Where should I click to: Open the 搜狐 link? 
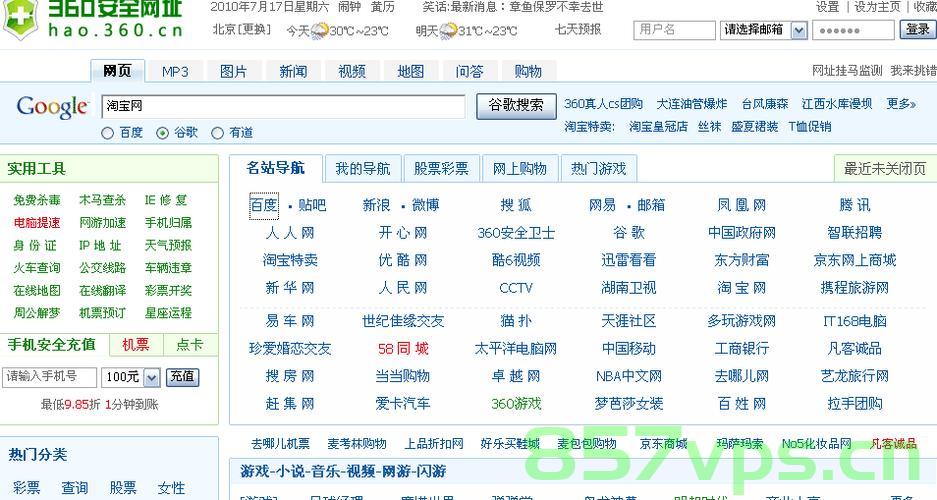click(516, 205)
